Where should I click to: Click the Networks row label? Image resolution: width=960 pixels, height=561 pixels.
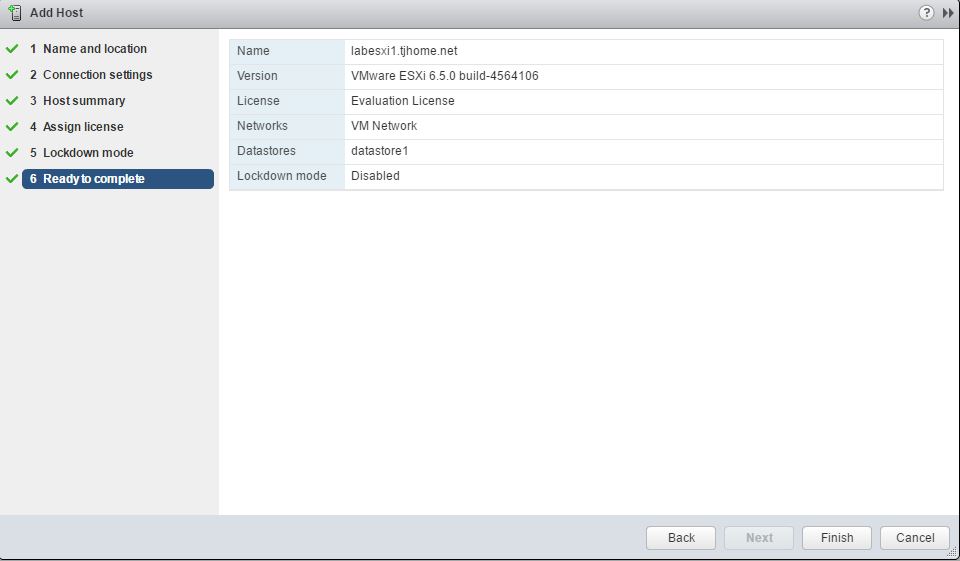click(262, 126)
